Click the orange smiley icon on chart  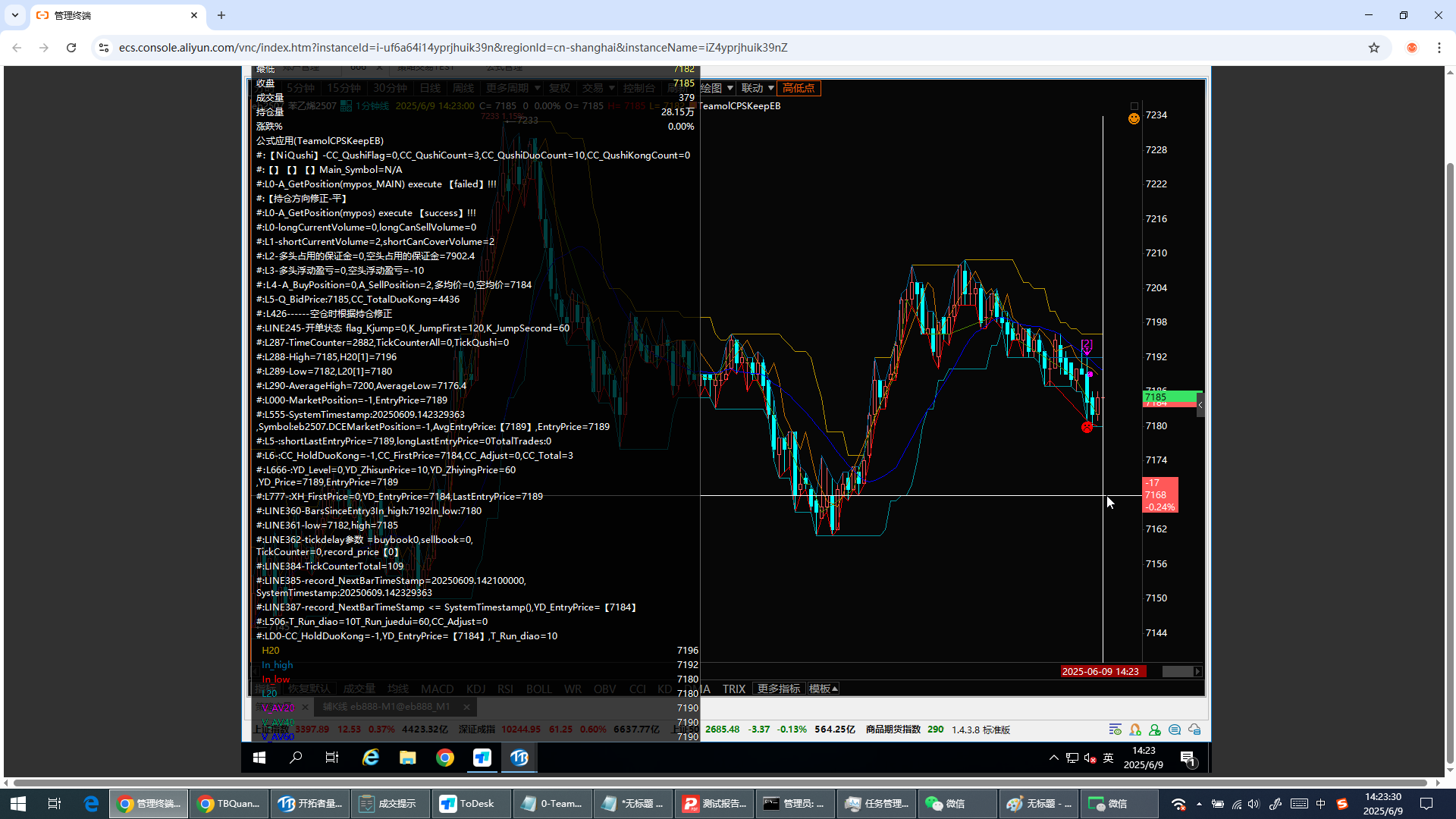(x=1134, y=118)
